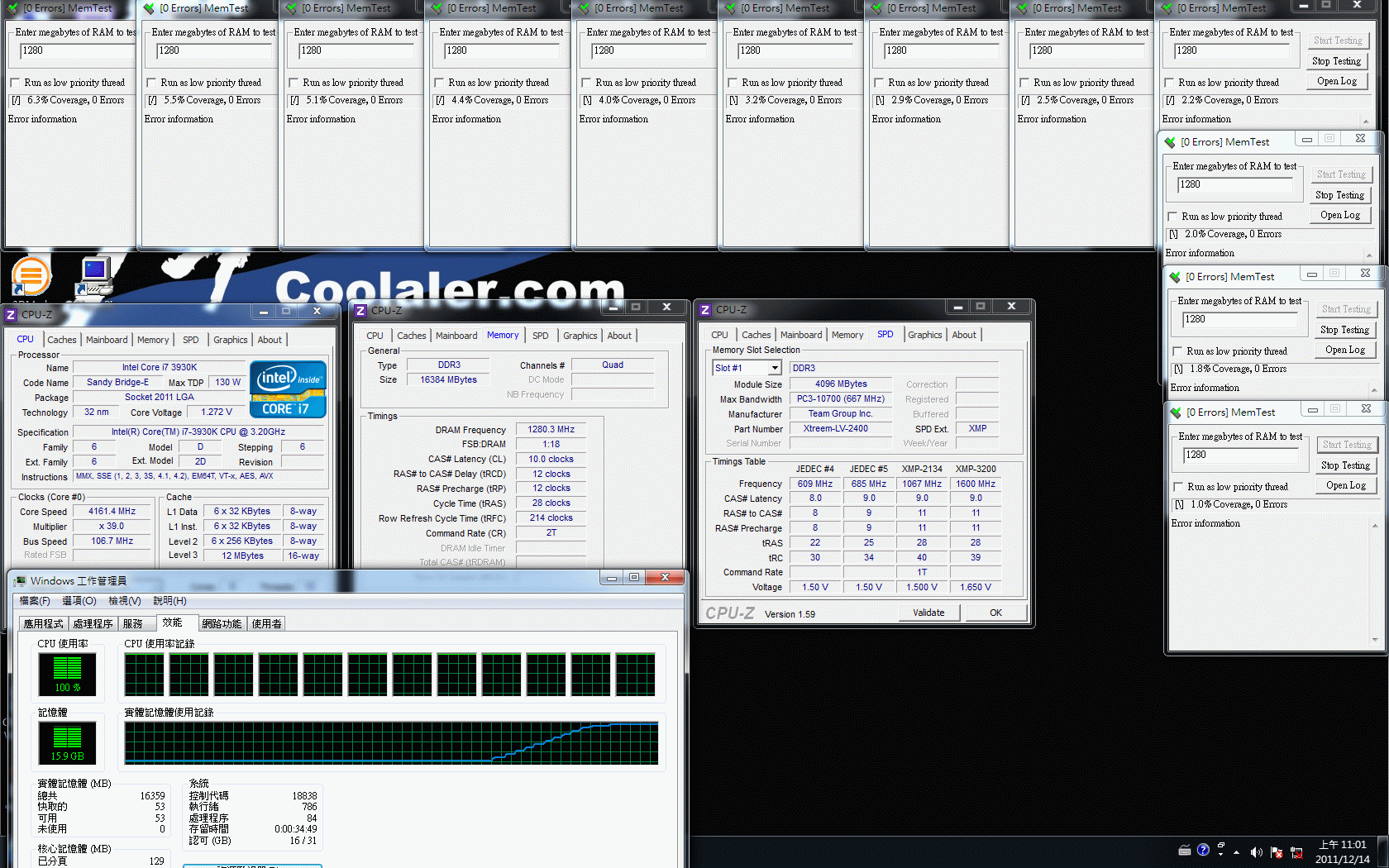Open the Slot #1 memory slot dropdown
This screenshot has height=868, width=1389.
point(775,368)
